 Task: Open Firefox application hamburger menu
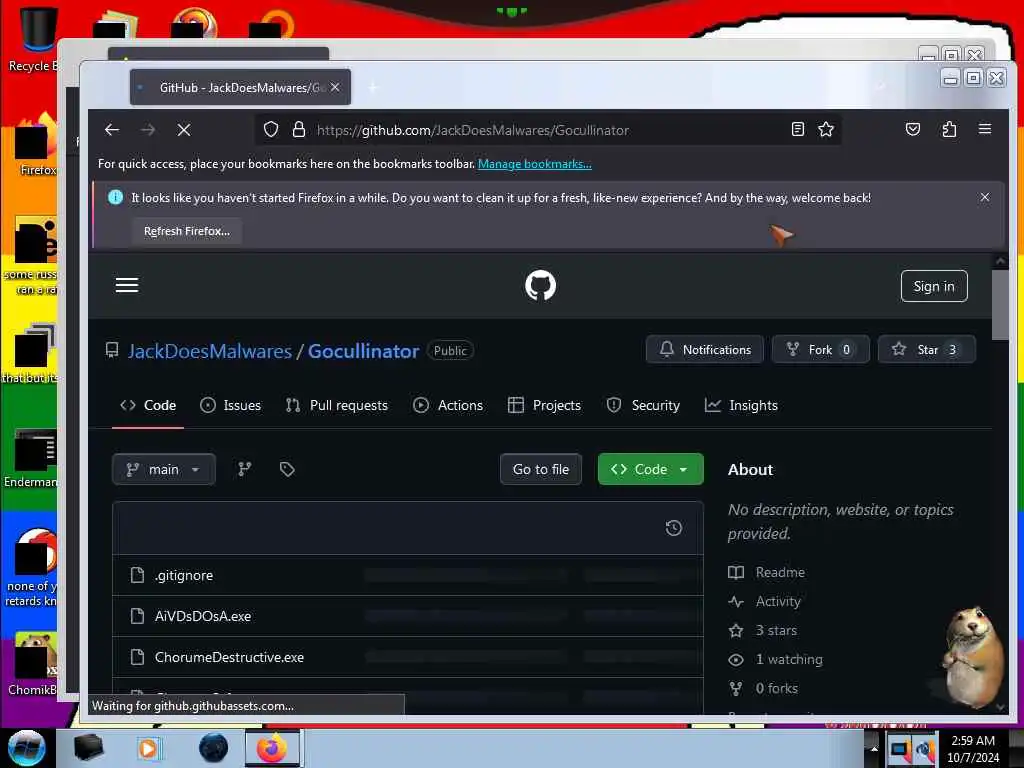tap(985, 129)
